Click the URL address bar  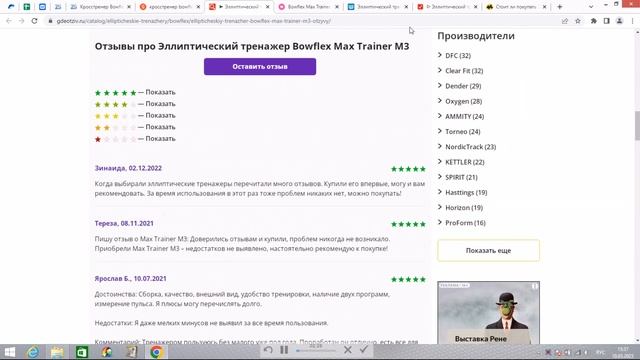click(302, 21)
